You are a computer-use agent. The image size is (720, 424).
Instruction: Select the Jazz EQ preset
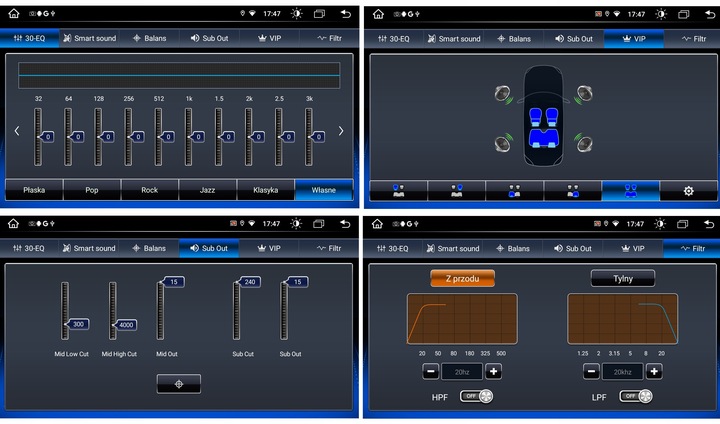[208, 190]
